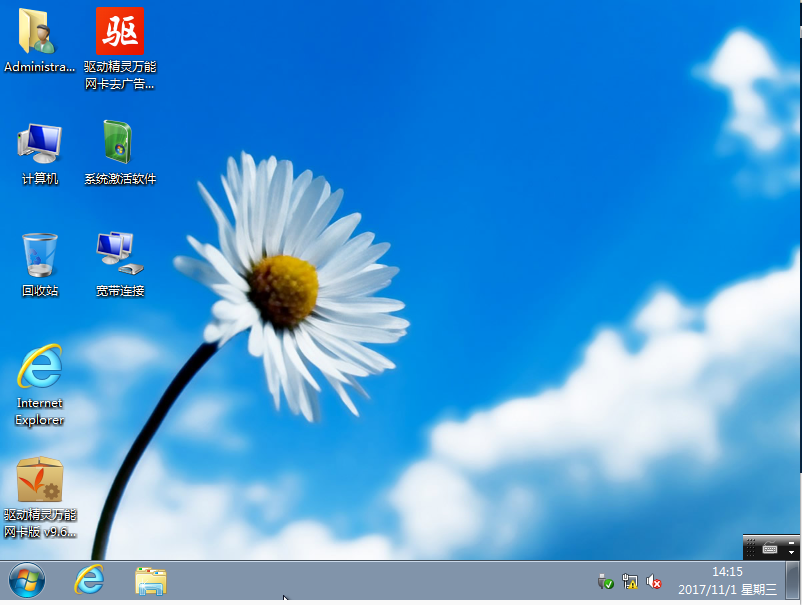The height and width of the screenshot is (605, 802).
Task: Minimize the language bar
Action: pyautogui.click(x=791, y=543)
